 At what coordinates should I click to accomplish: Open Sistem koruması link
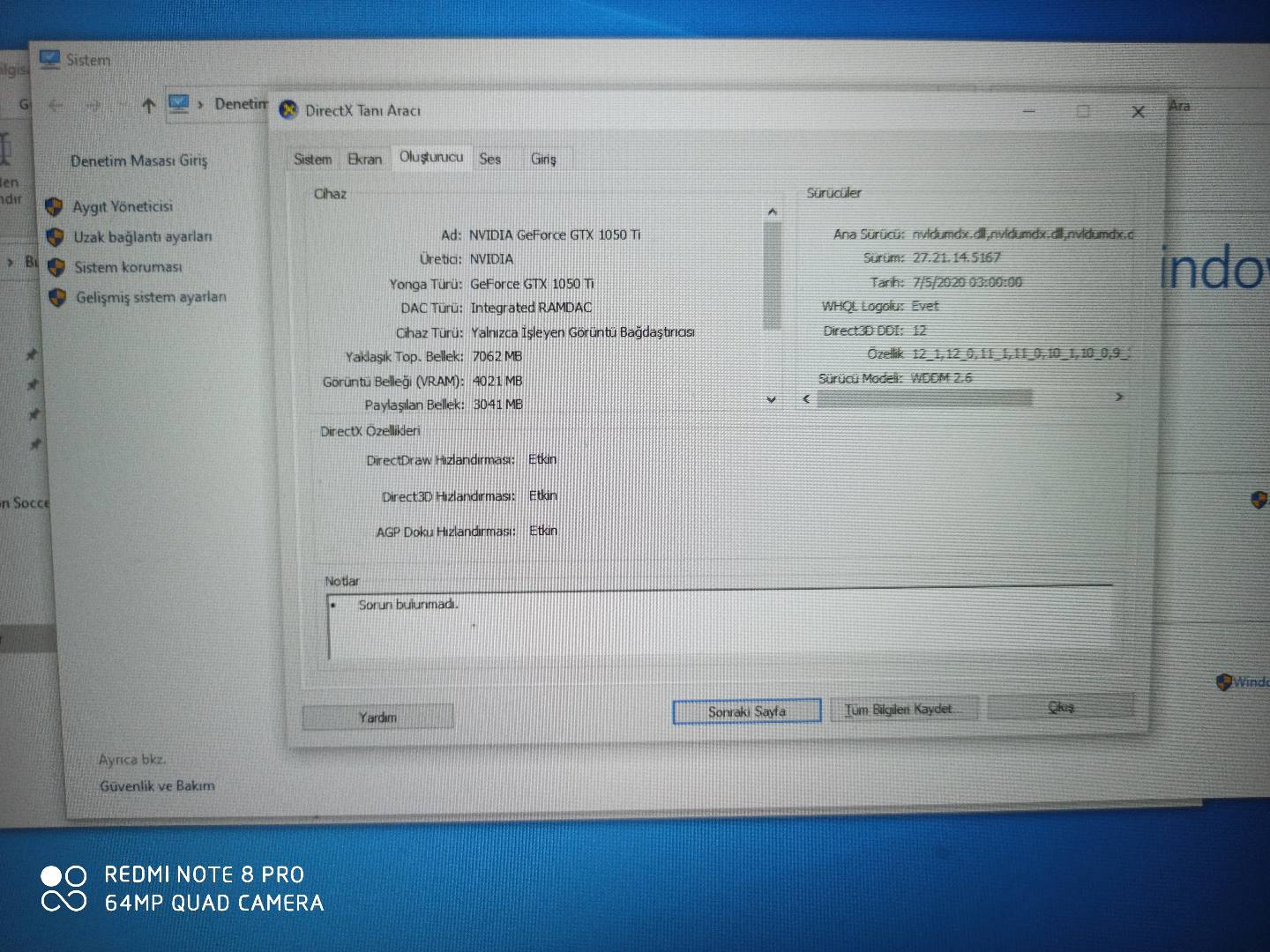[128, 267]
